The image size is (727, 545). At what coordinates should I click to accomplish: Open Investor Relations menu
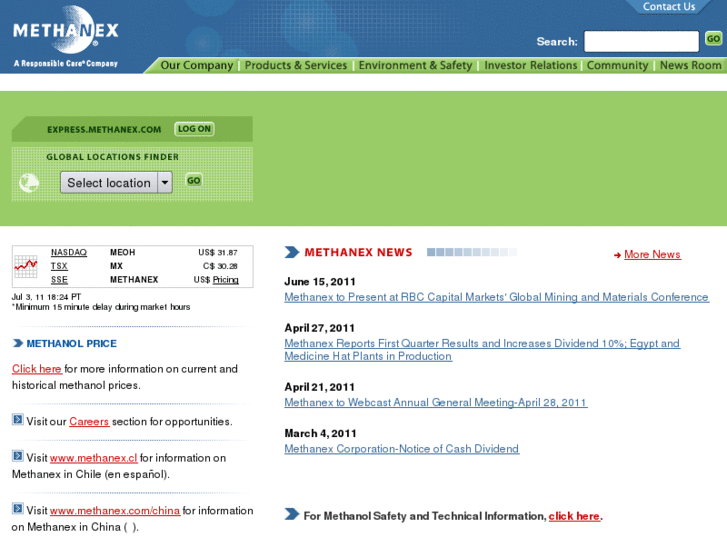(x=530, y=65)
